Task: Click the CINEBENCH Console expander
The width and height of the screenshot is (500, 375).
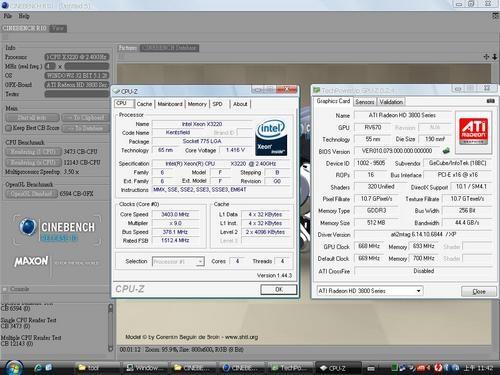Action: point(5,289)
